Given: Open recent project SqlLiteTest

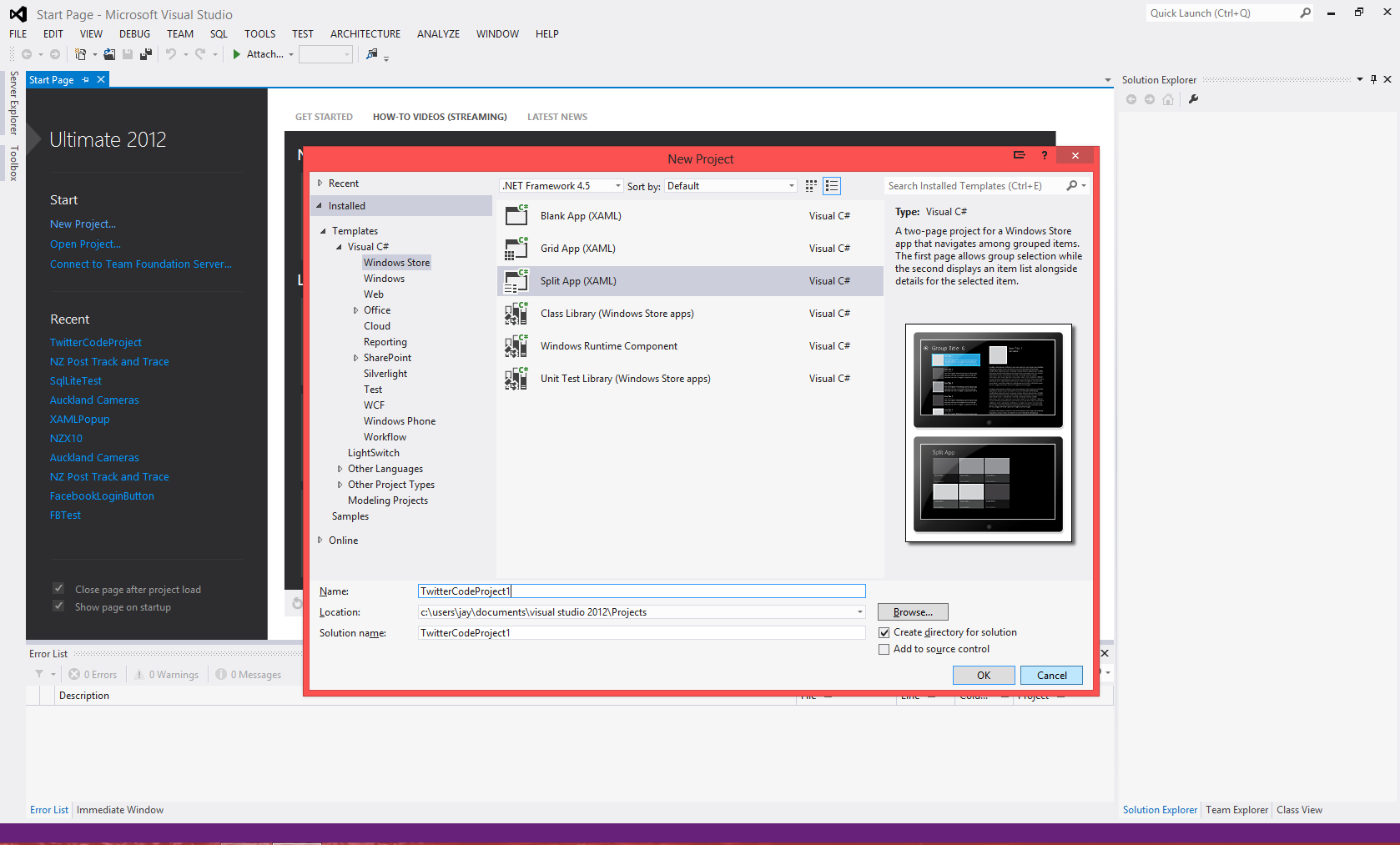Looking at the screenshot, I should [x=76, y=380].
